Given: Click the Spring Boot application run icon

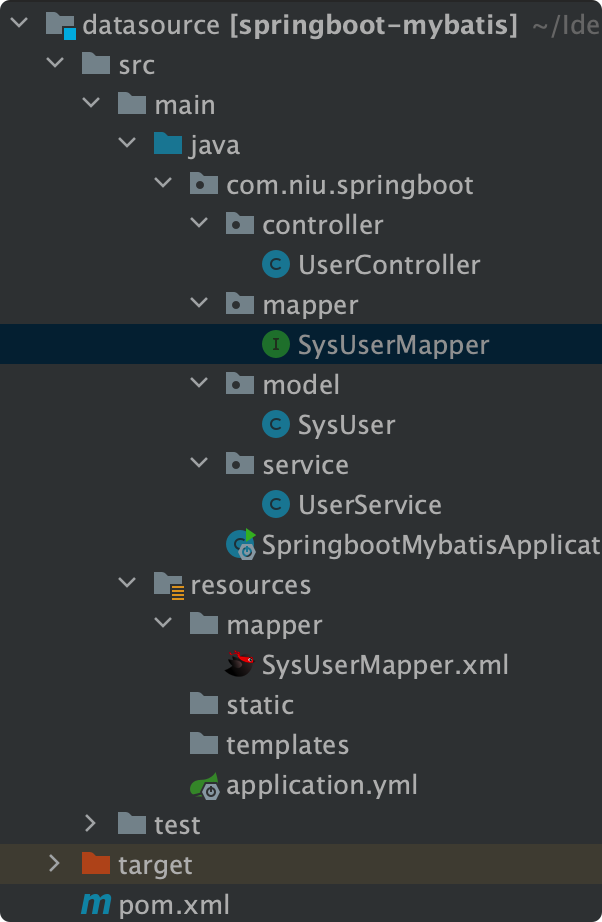Looking at the screenshot, I should pyautogui.click(x=240, y=544).
